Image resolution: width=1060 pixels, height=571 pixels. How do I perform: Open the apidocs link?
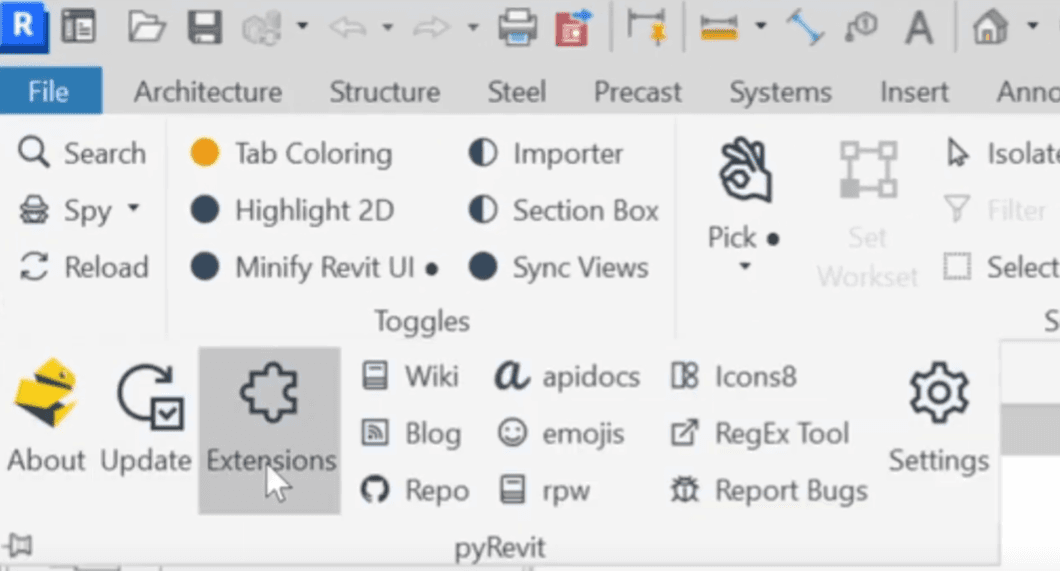567,376
